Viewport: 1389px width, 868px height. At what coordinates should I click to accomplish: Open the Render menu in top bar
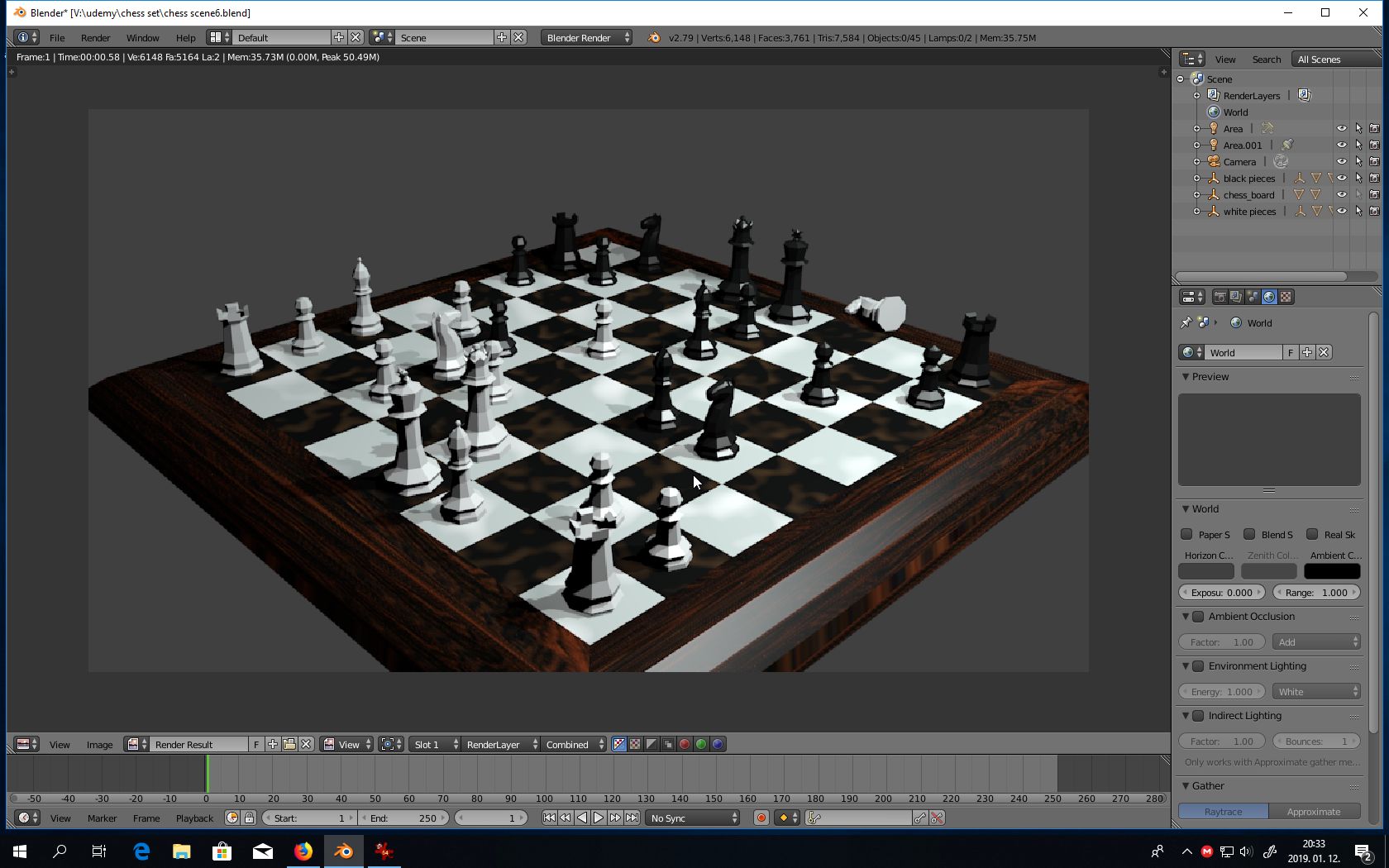[95, 38]
